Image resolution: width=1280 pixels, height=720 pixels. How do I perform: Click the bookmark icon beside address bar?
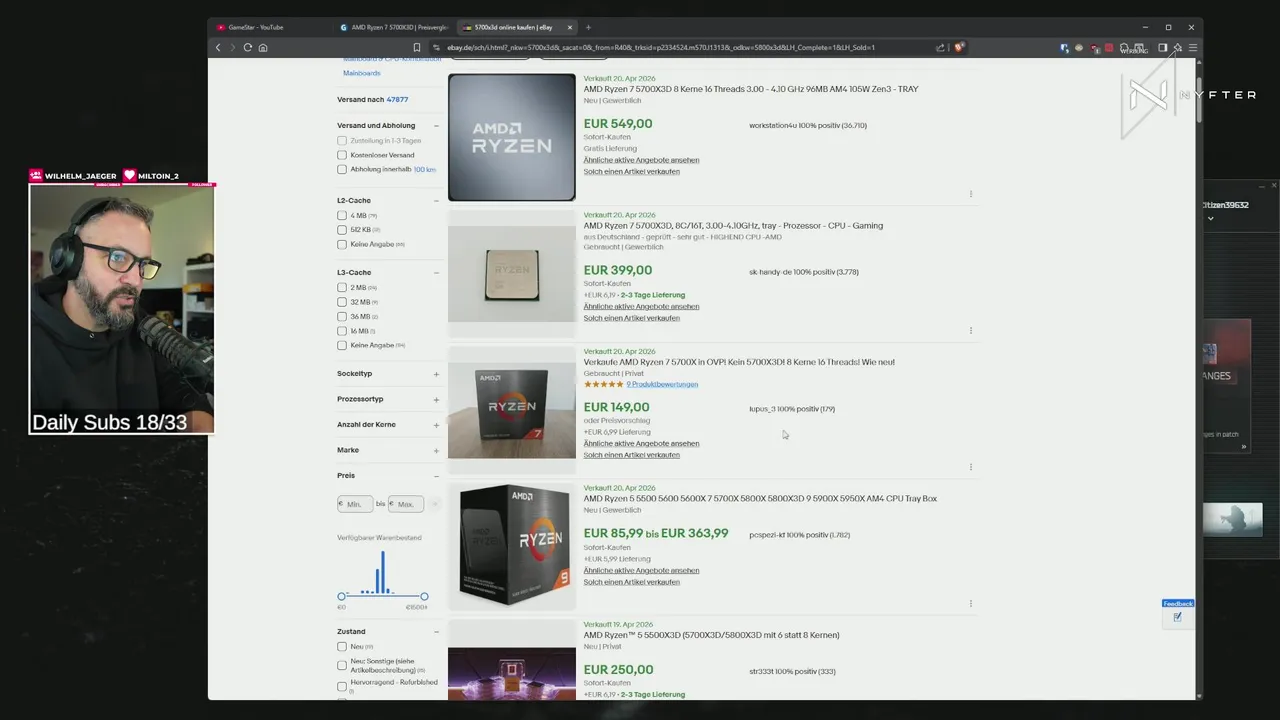(x=417, y=47)
